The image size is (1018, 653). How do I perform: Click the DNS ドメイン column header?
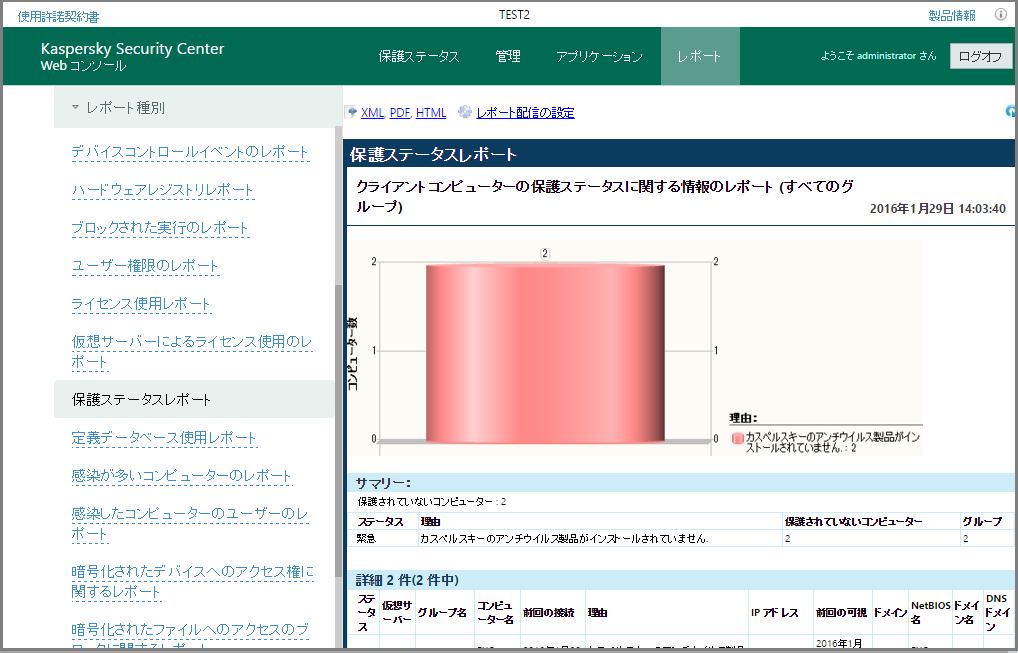997,612
